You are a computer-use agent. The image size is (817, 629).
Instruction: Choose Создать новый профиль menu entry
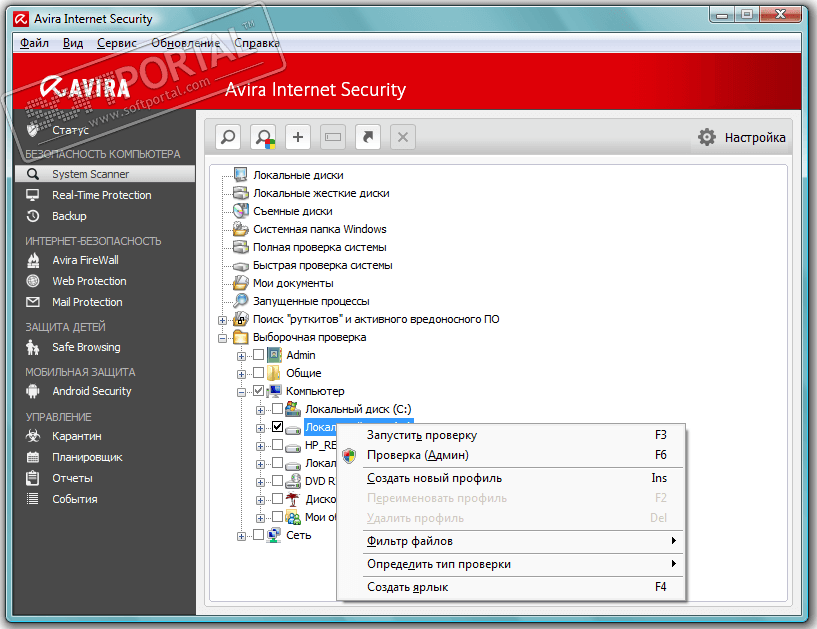pyautogui.click(x=511, y=478)
